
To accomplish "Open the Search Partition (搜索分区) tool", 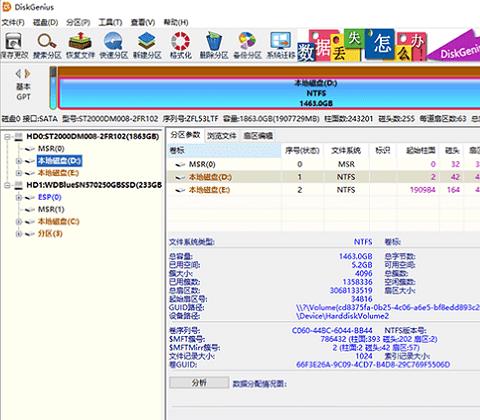I will point(47,46).
